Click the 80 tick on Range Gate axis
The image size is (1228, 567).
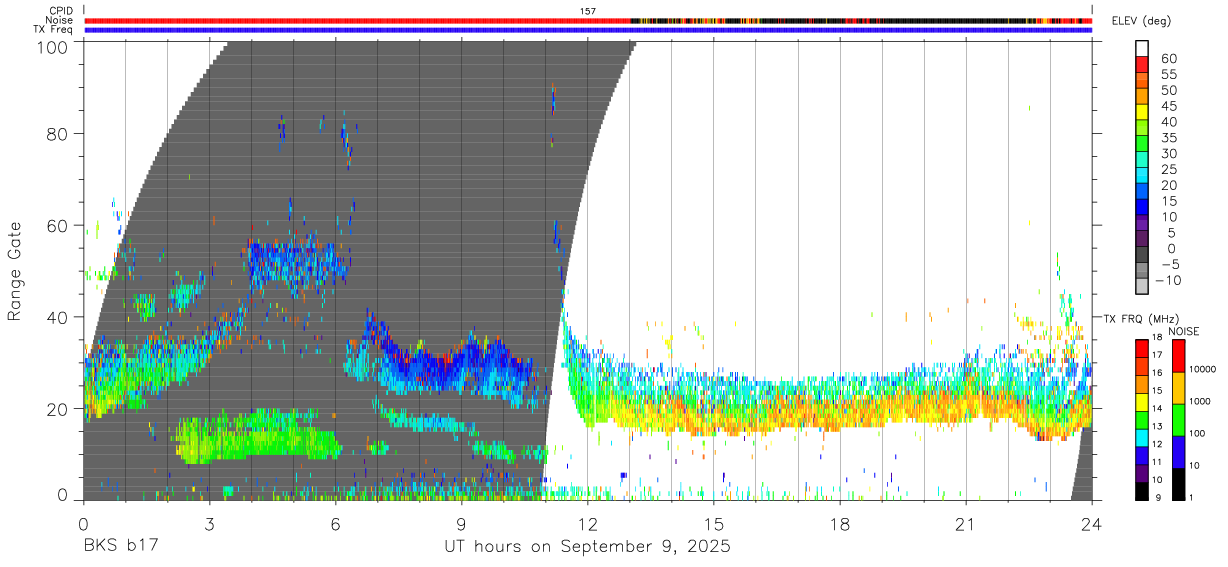tap(59, 134)
